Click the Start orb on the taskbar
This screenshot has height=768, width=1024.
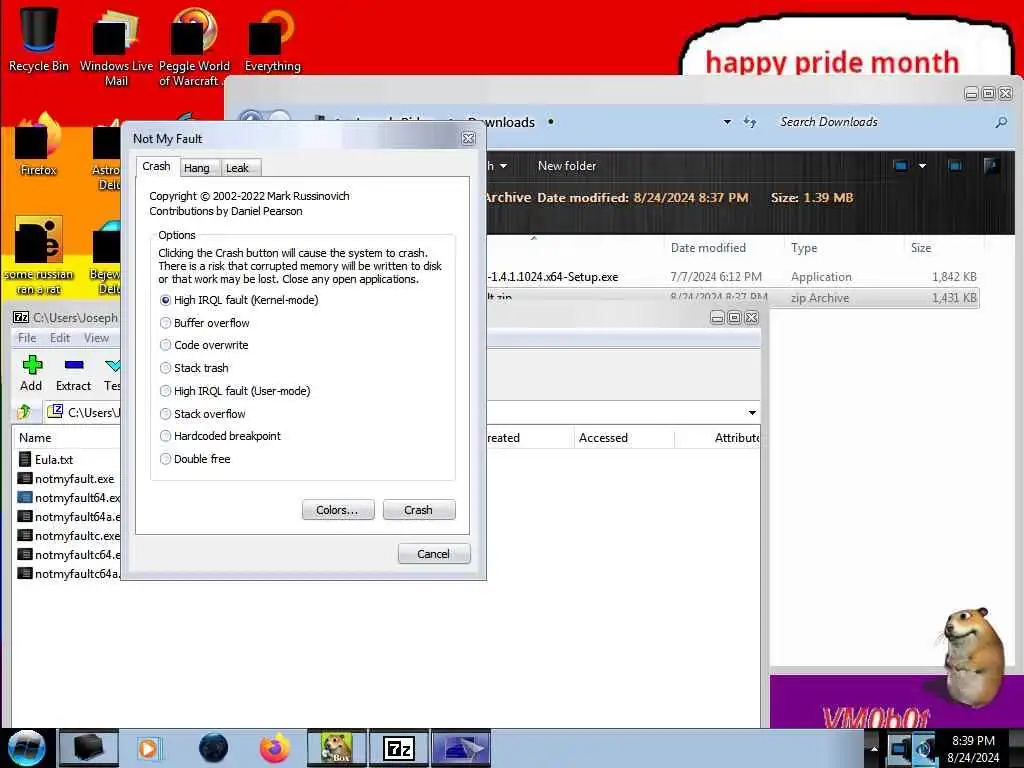[x=26, y=748]
